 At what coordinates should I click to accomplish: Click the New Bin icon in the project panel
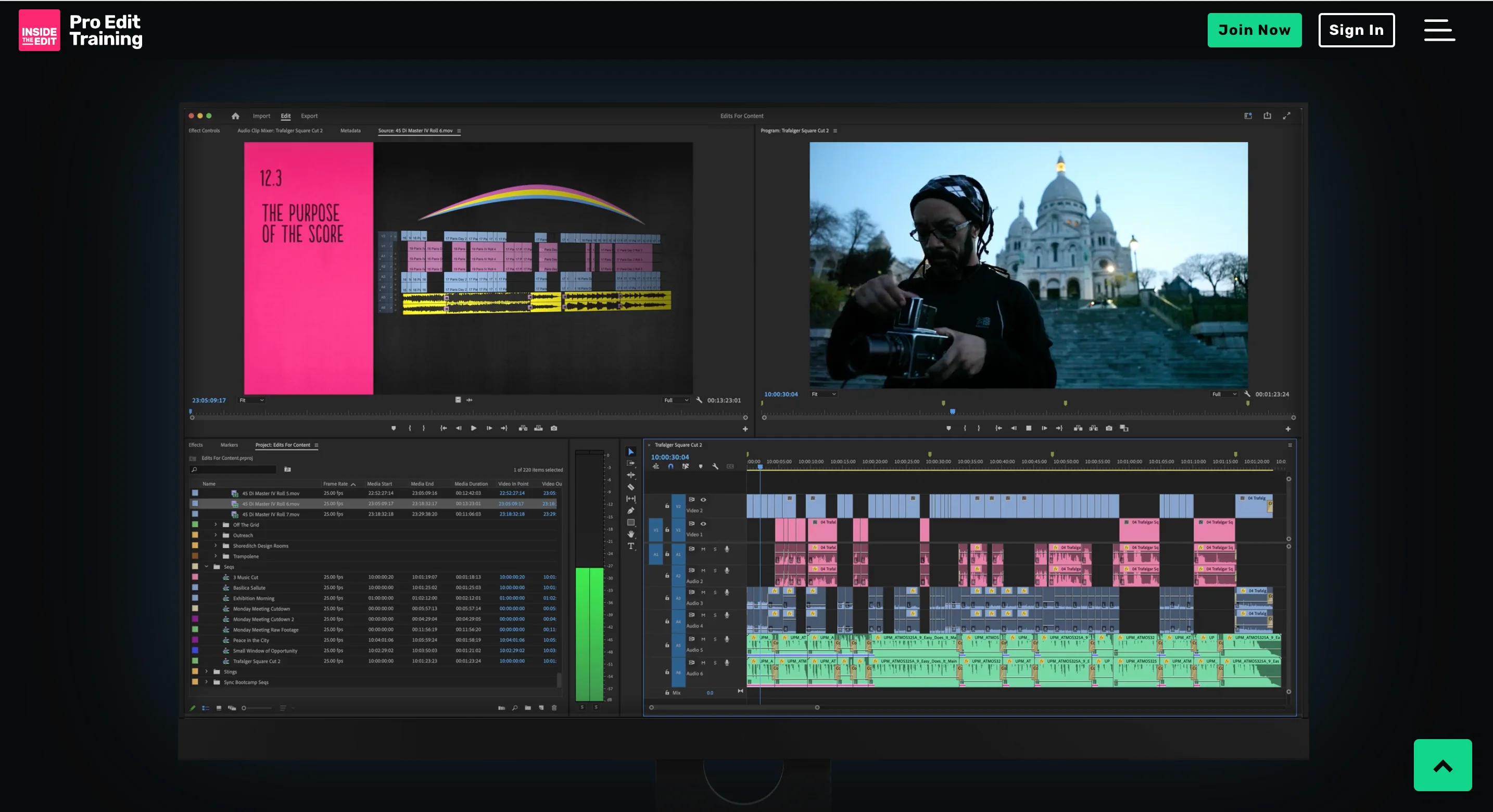click(x=529, y=708)
